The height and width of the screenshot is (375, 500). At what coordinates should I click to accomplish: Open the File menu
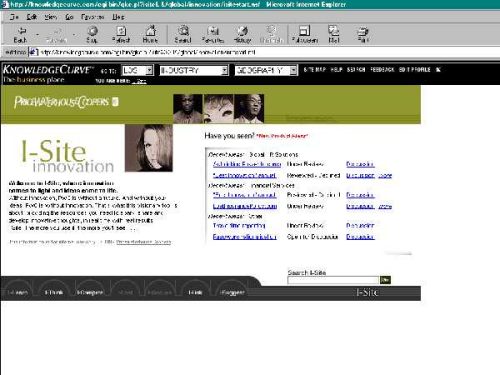tap(14, 17)
